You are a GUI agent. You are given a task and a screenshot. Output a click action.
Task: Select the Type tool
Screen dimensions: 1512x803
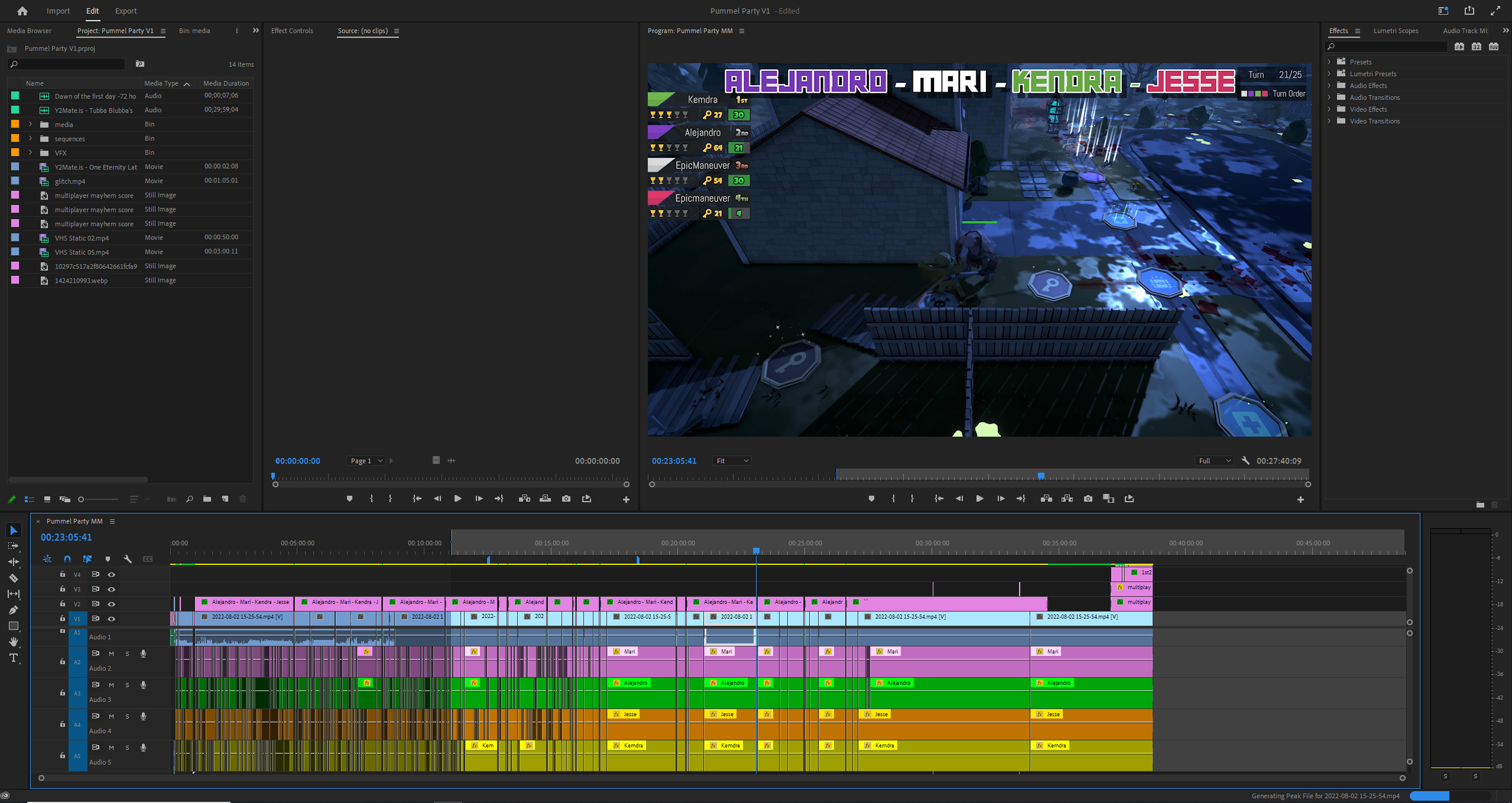tap(14, 658)
